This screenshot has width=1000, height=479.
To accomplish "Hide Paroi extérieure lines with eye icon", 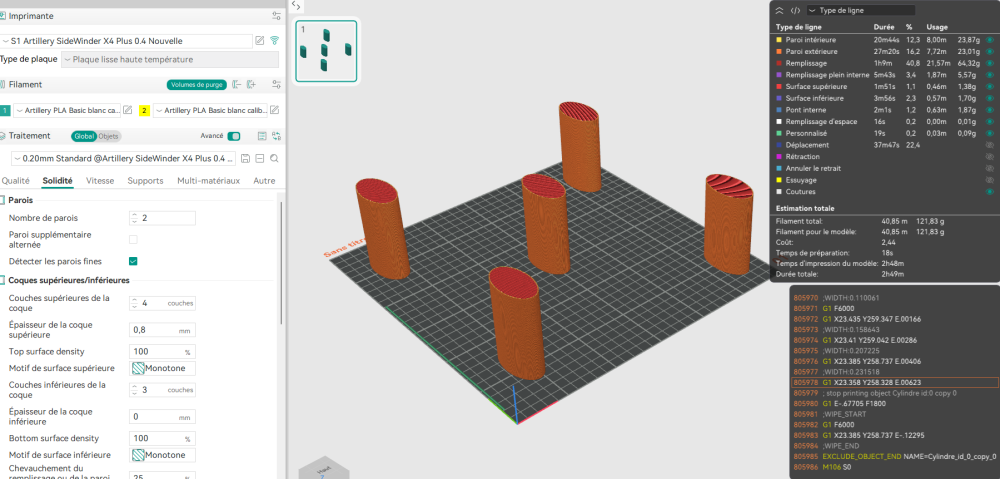I will point(990,51).
